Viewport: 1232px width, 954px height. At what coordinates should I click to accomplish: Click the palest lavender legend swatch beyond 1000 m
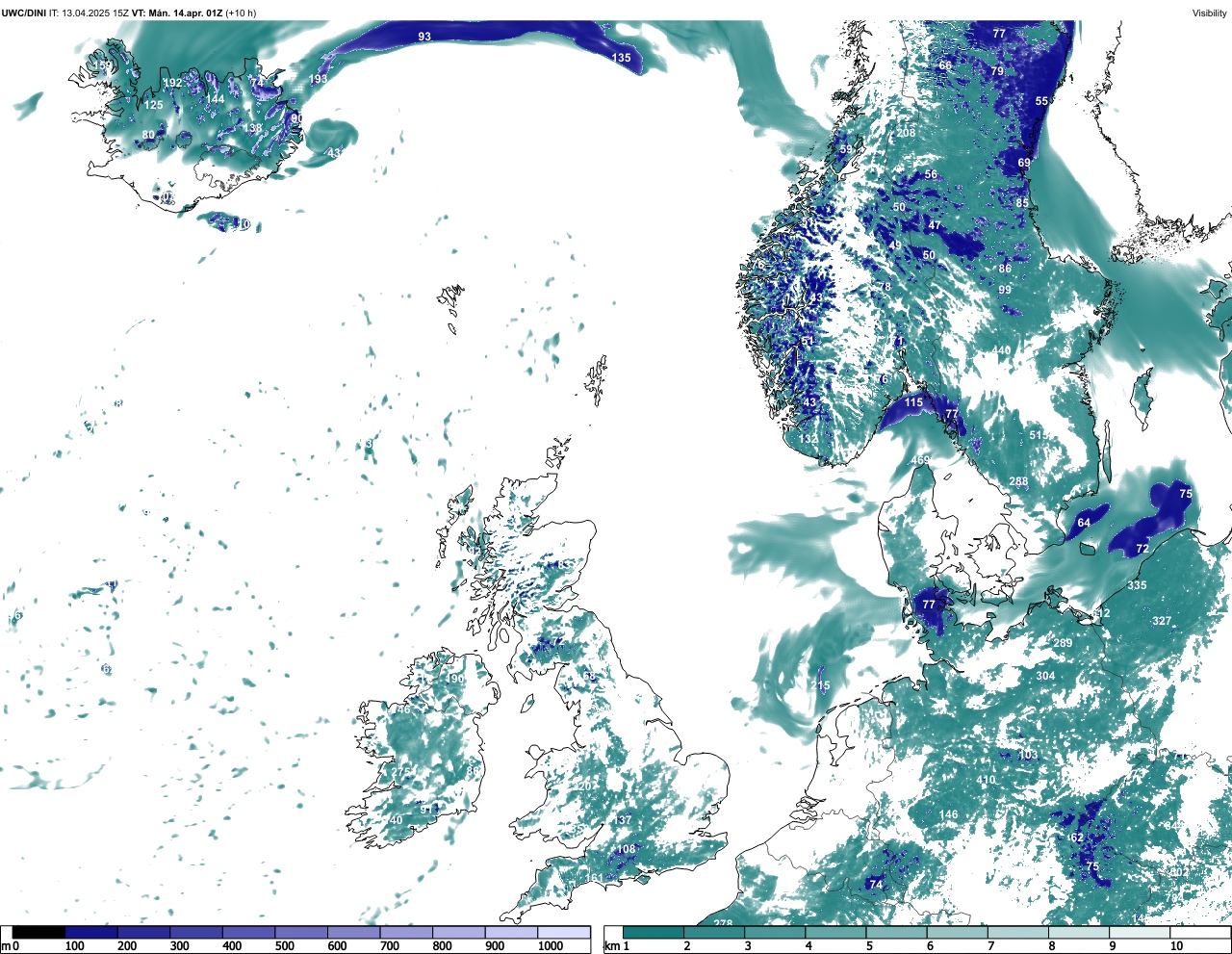[564, 933]
